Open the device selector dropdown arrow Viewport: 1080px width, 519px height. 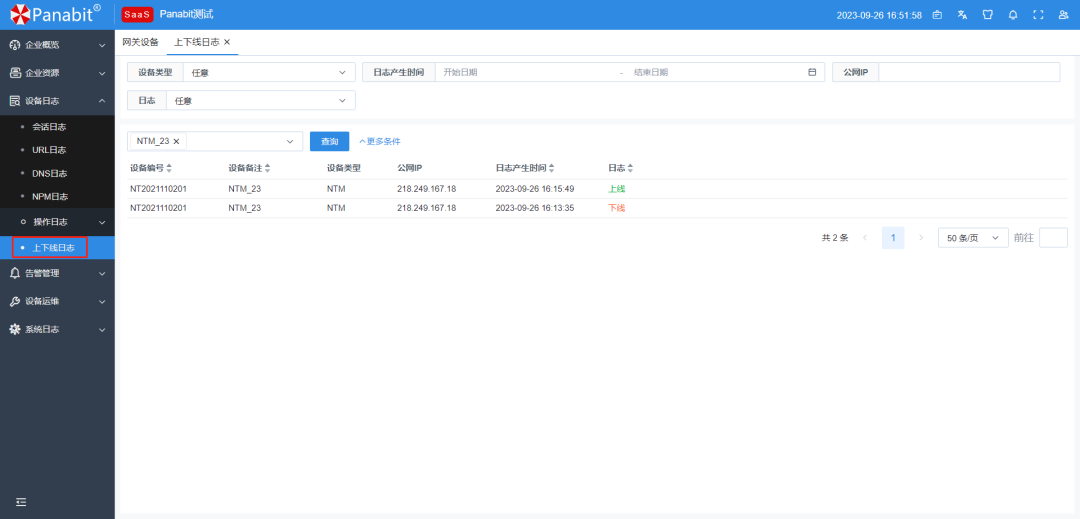[290, 141]
